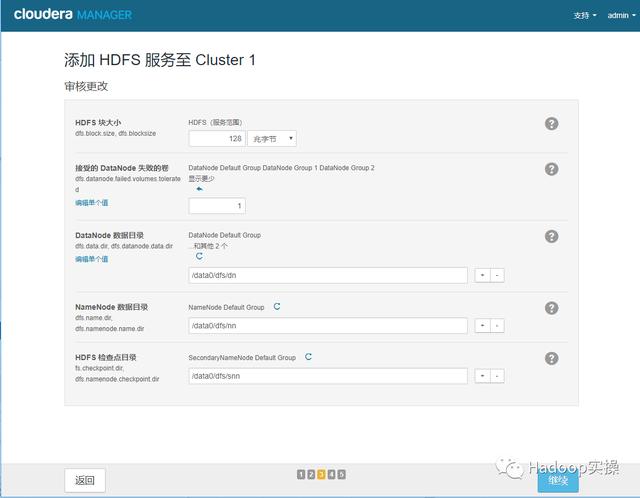Open help for HDFS checkpoint directory

coord(551,358)
